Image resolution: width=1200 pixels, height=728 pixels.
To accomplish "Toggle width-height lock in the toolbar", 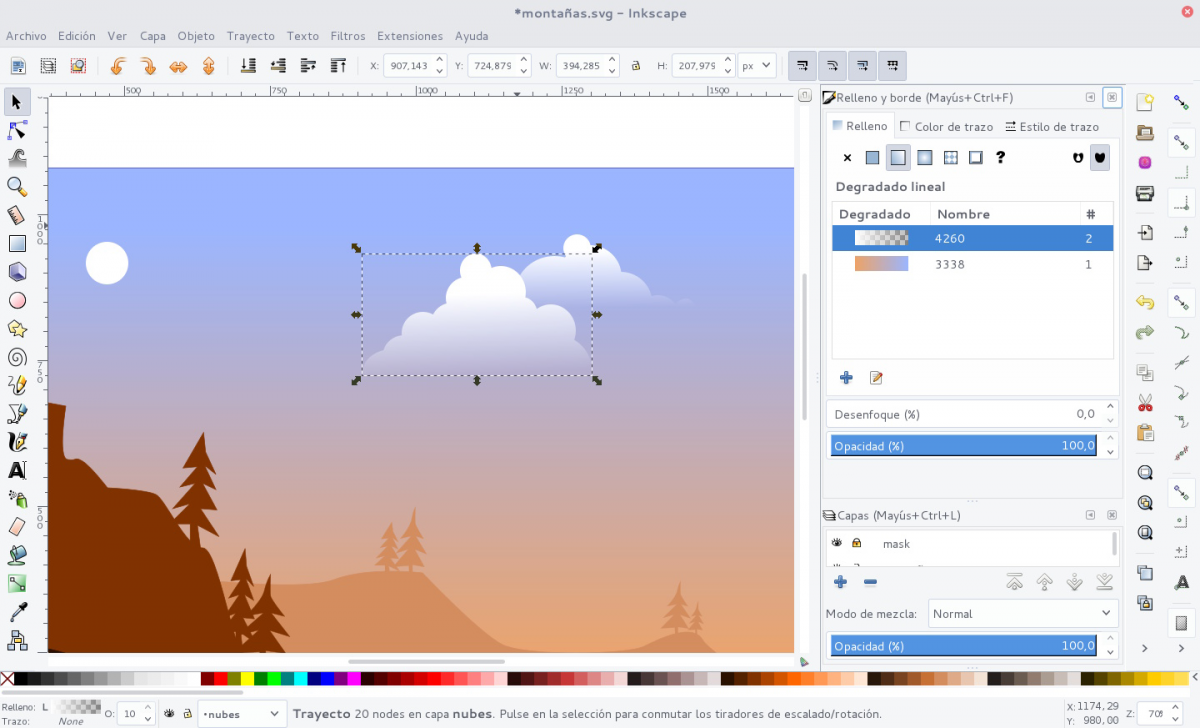I will pyautogui.click(x=635, y=65).
